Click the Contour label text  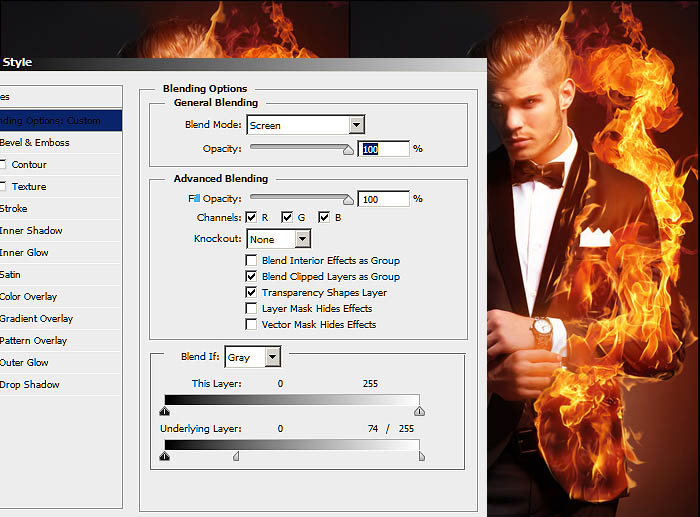pos(29,164)
